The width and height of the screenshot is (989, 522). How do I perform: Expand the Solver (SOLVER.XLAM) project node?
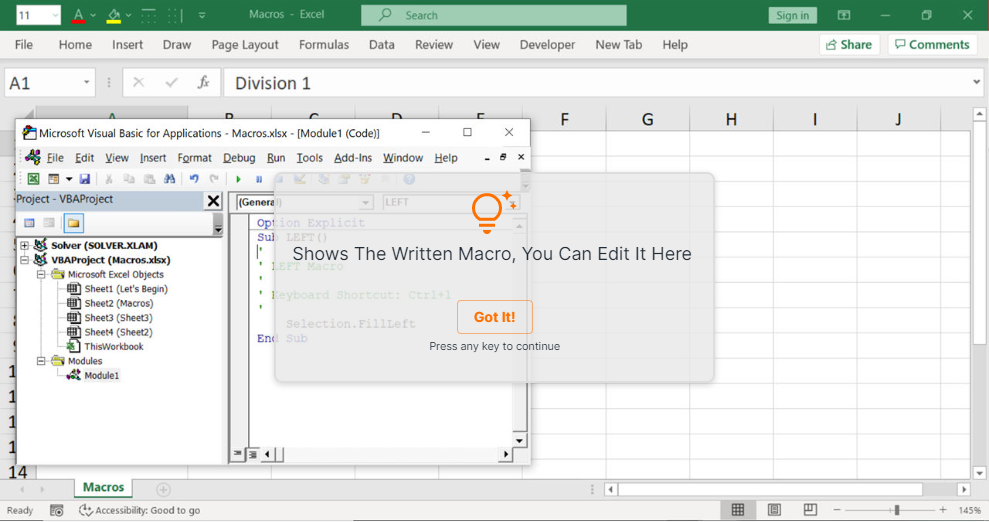(x=25, y=245)
